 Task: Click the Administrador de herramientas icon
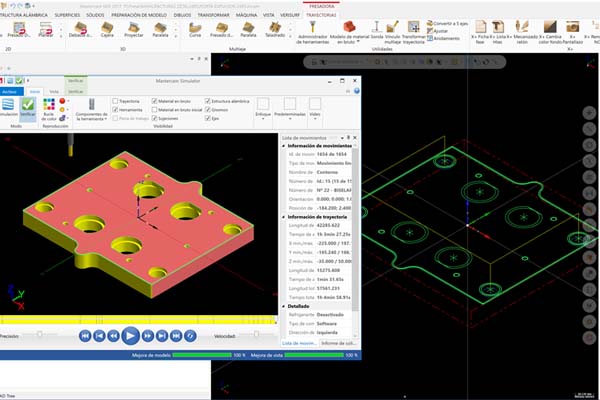pos(313,30)
